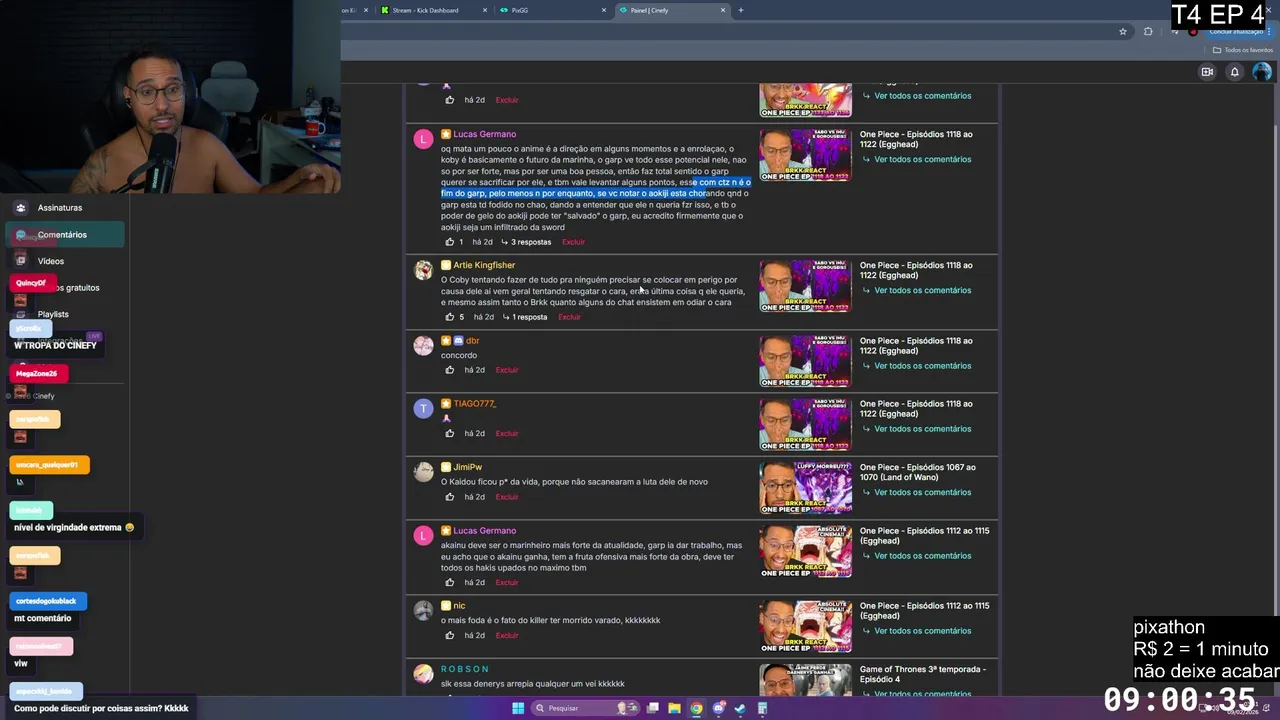Open the Playlists sidebar section
Screen dimensions: 1280x720
53,314
